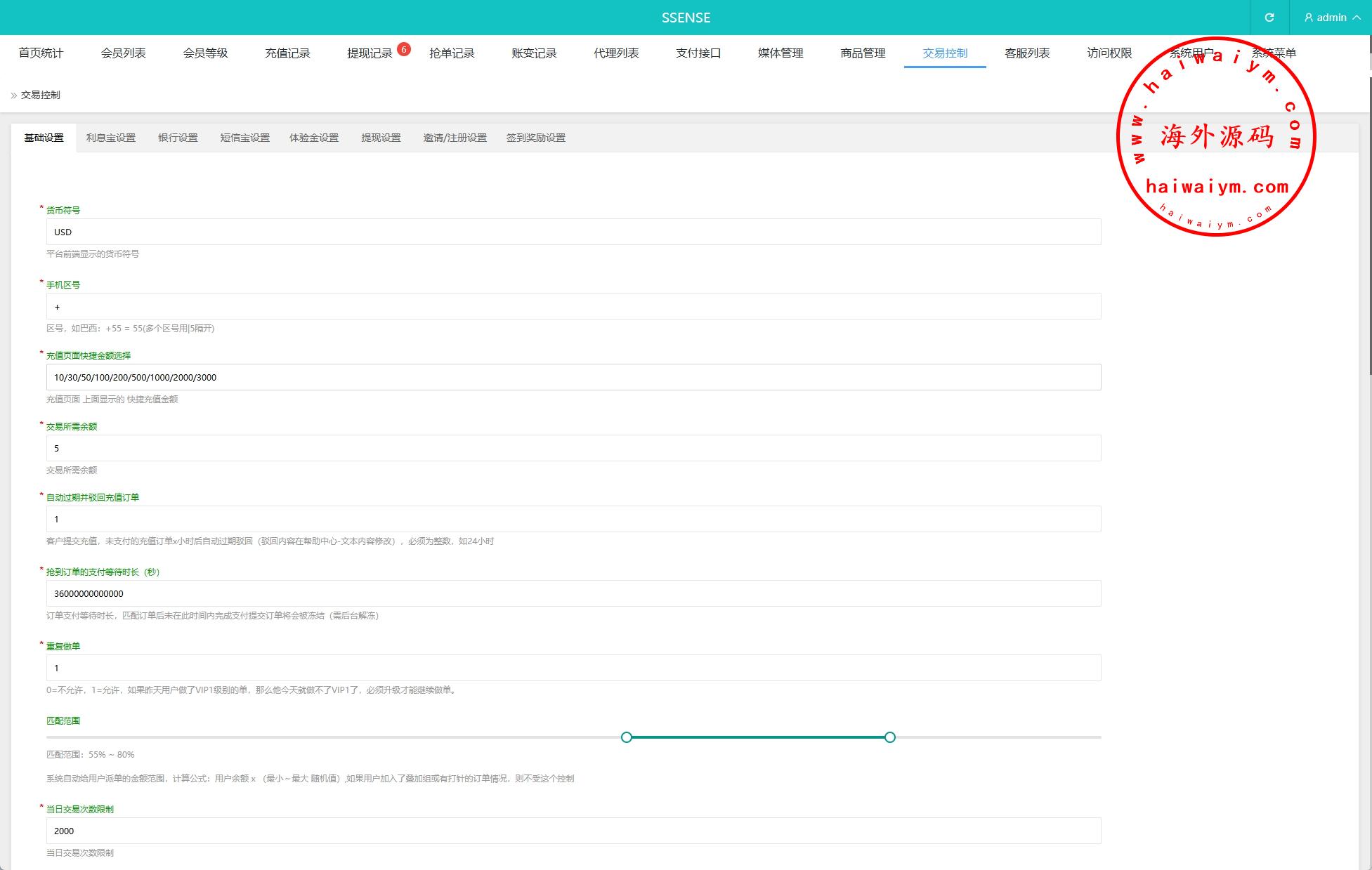Open the 商品管理 navigation item
1372x870 pixels.
[x=863, y=53]
